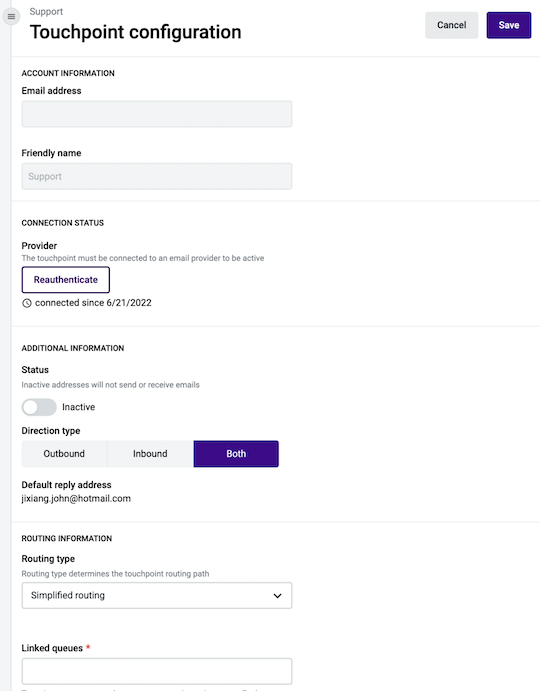Toggle the Inactive status switch

click(x=39, y=407)
